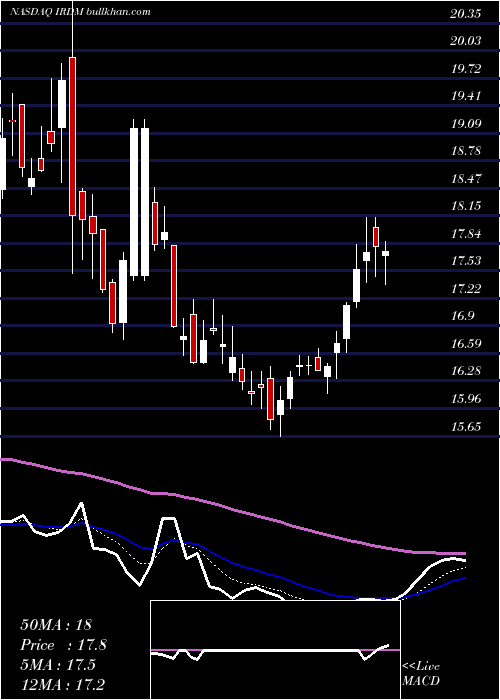Click the 18.47 price axis label
This screenshot has height=700, width=500.
466,179
